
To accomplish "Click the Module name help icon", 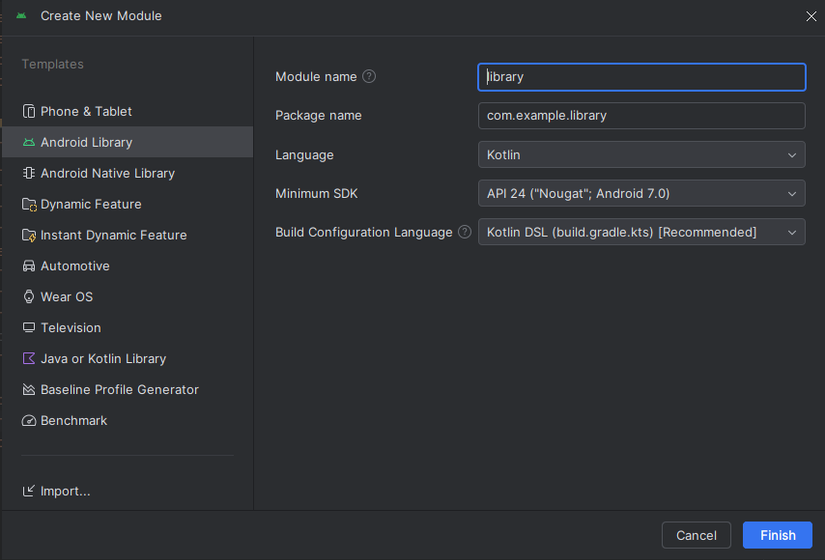I will tap(369, 76).
